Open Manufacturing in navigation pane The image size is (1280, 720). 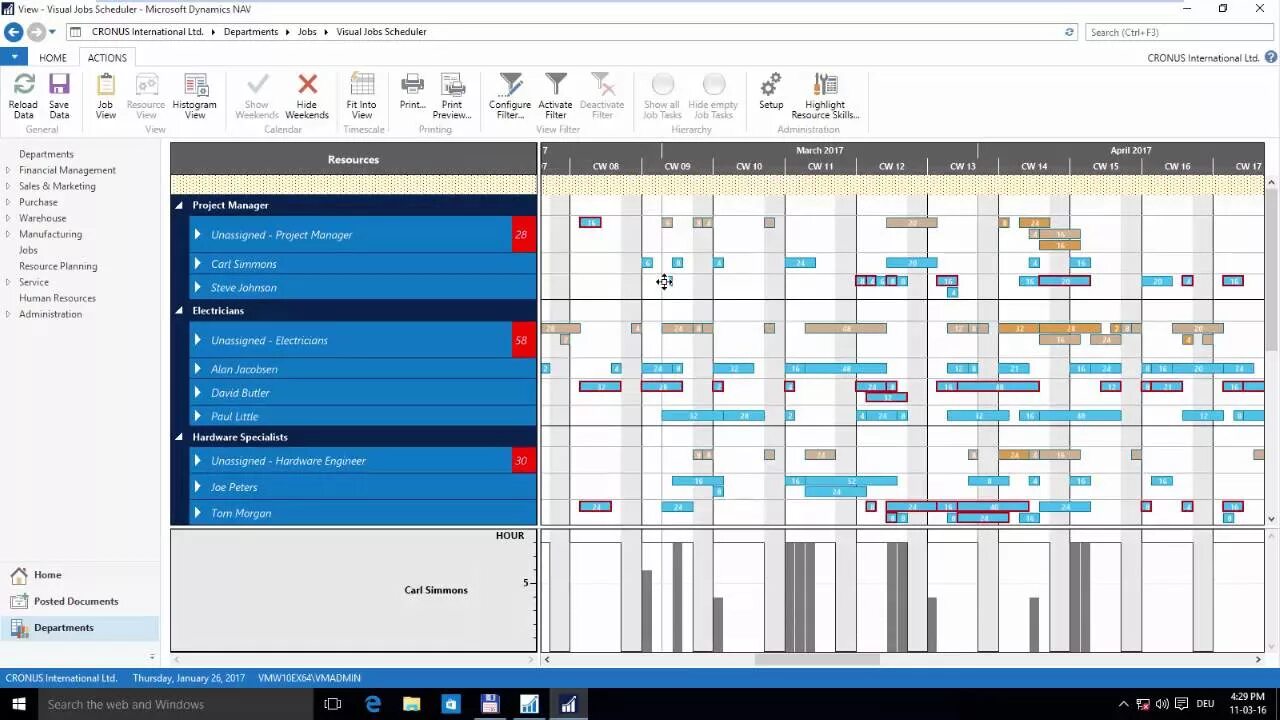coord(50,234)
